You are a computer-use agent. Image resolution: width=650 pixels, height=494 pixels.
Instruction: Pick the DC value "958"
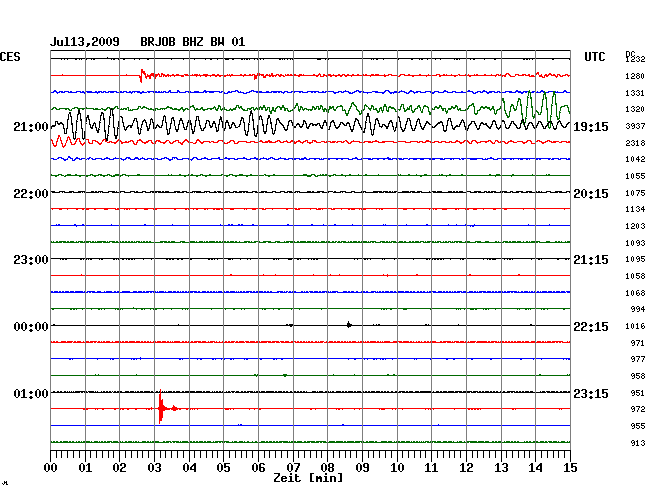point(638,376)
